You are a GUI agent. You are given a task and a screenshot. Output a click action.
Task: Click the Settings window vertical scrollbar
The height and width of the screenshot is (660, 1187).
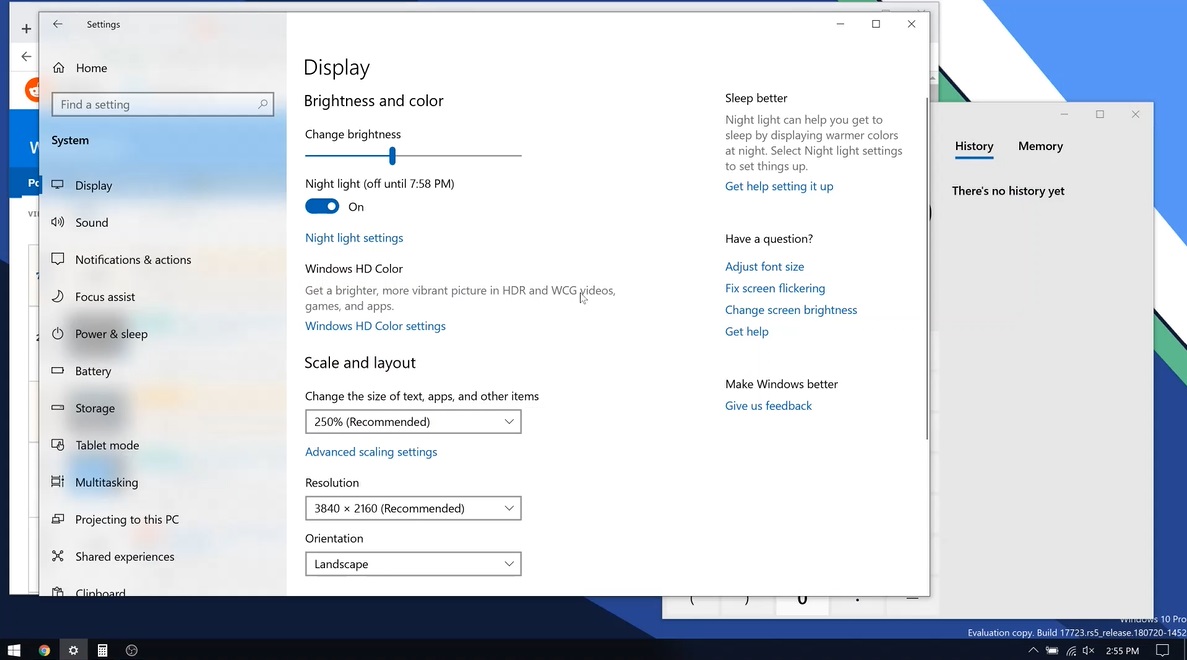point(927,269)
